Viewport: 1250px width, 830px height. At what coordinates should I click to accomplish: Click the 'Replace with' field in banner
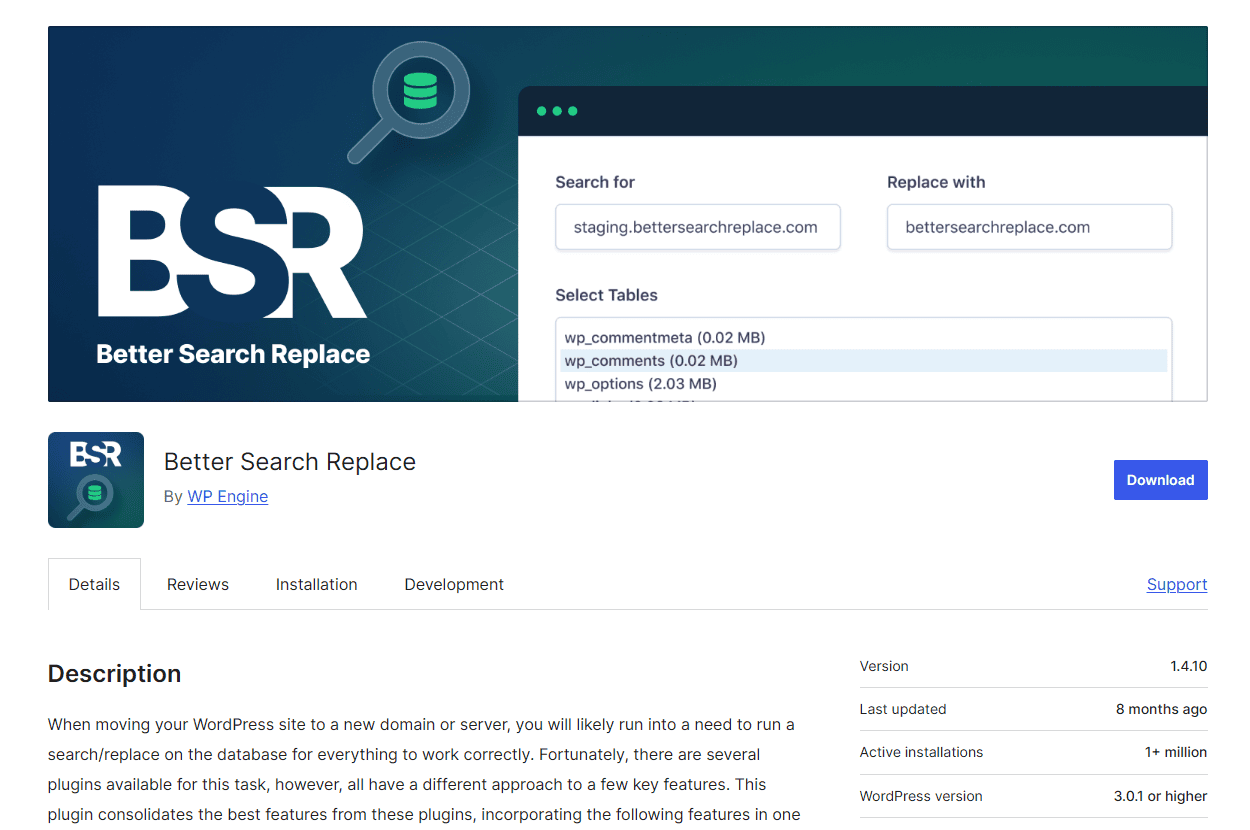[x=1029, y=227]
